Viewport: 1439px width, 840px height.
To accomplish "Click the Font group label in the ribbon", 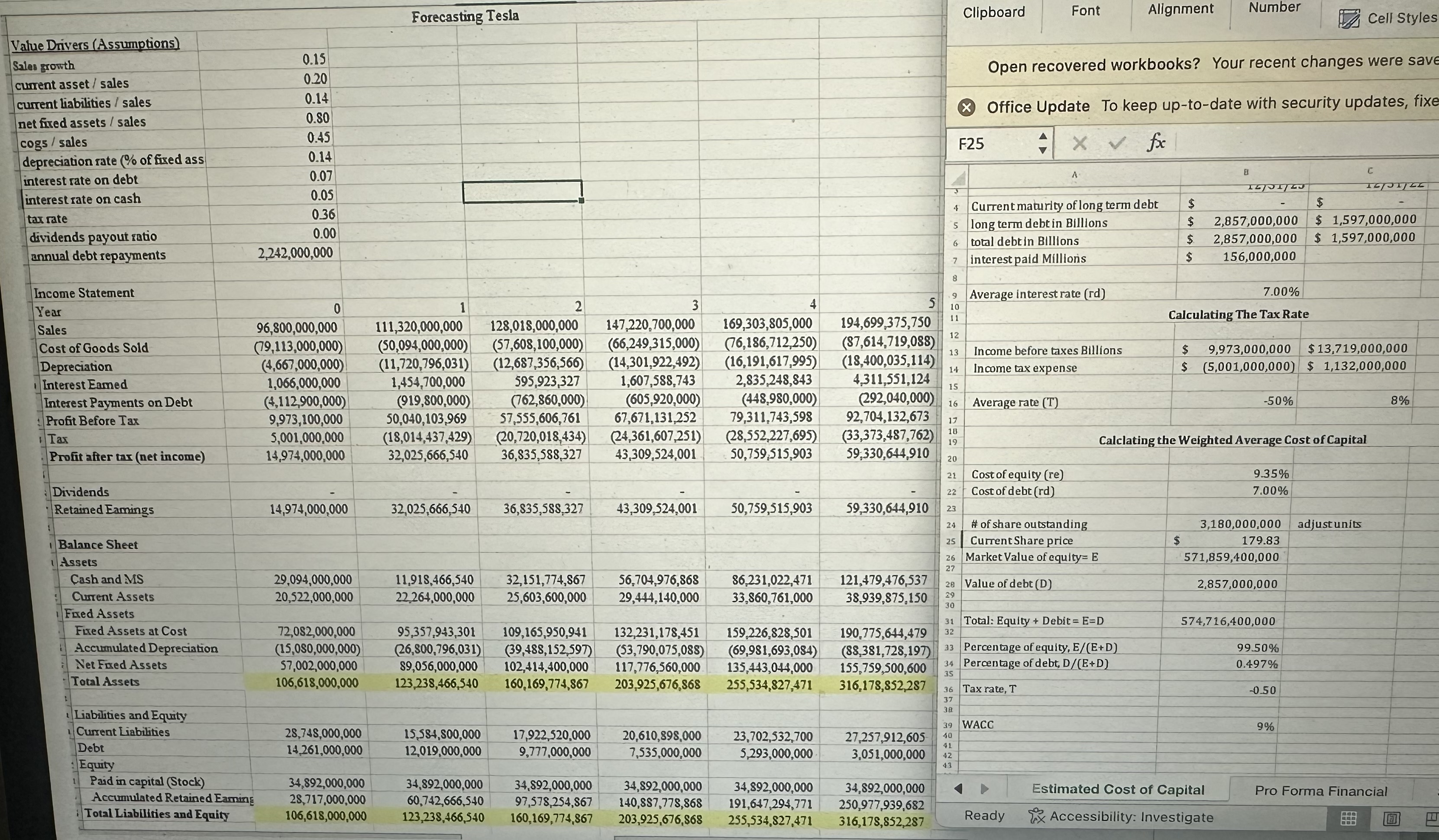I will point(1086,10).
